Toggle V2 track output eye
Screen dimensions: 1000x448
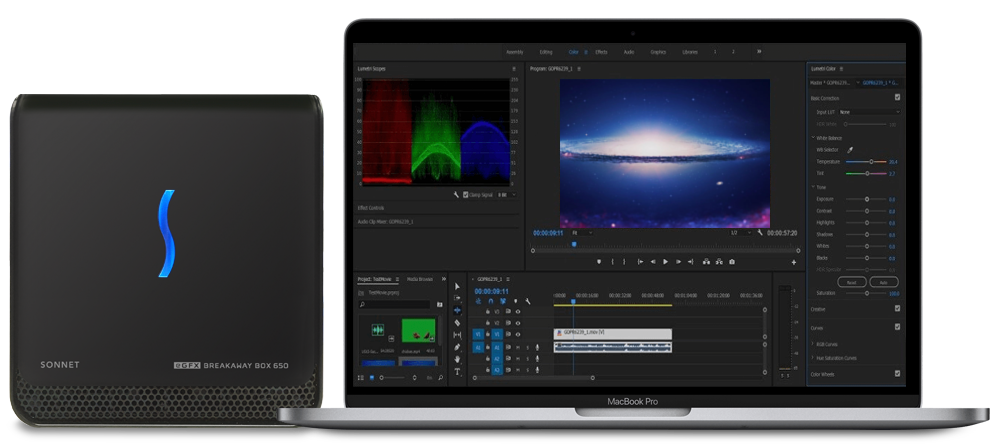pos(518,323)
